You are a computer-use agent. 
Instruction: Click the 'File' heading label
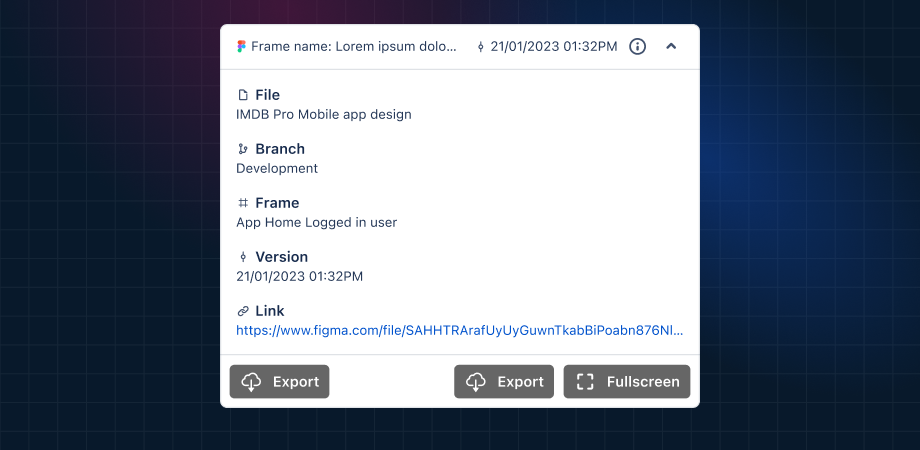(268, 95)
